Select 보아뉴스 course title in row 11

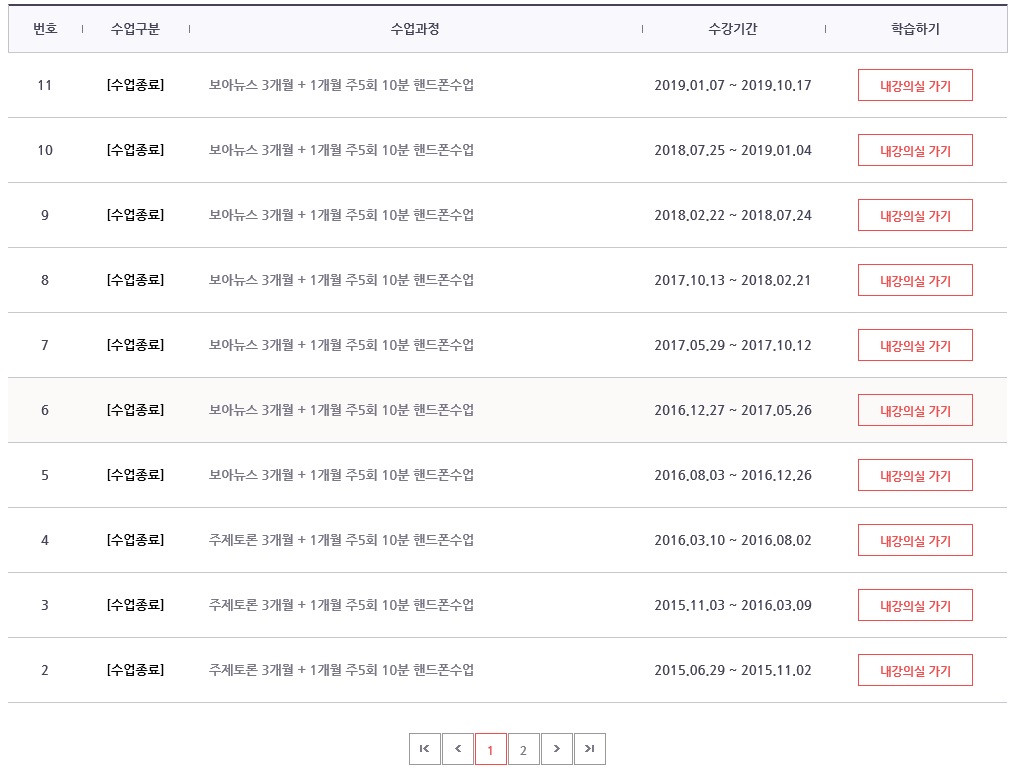[x=341, y=85]
